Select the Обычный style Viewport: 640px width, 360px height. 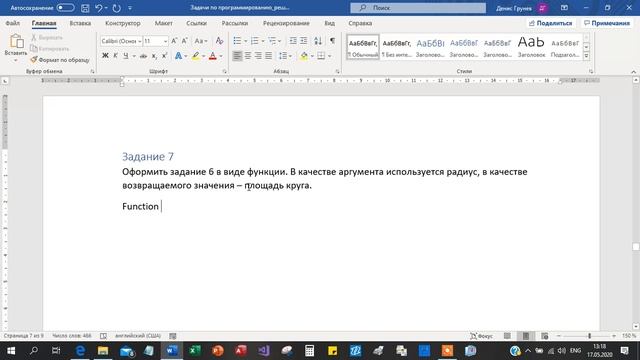[x=363, y=47]
